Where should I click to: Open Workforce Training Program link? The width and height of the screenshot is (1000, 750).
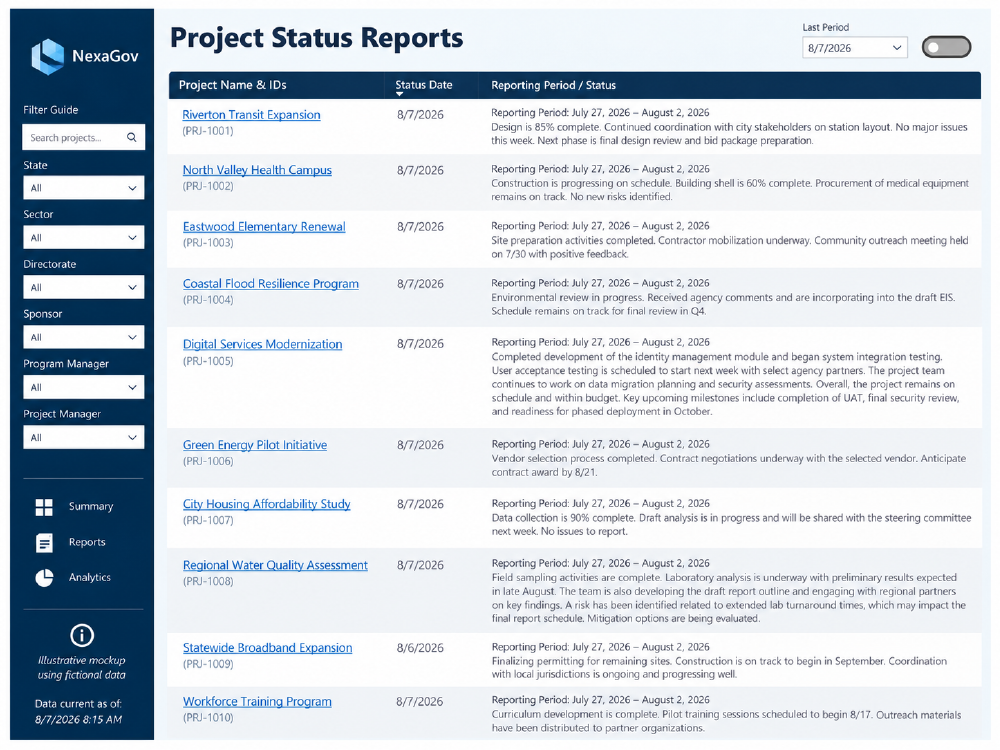click(257, 702)
